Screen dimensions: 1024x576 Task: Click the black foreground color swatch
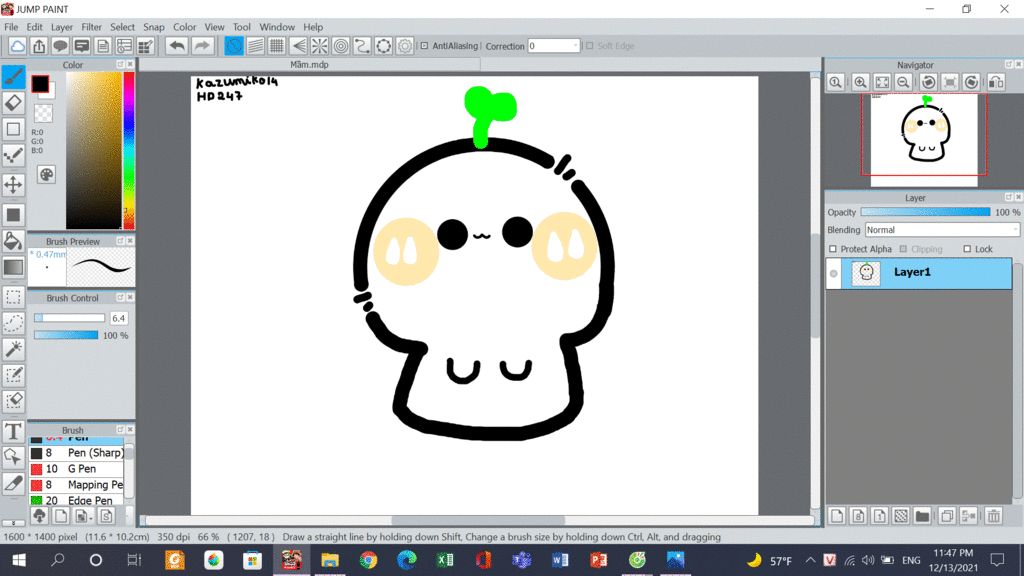pos(40,84)
